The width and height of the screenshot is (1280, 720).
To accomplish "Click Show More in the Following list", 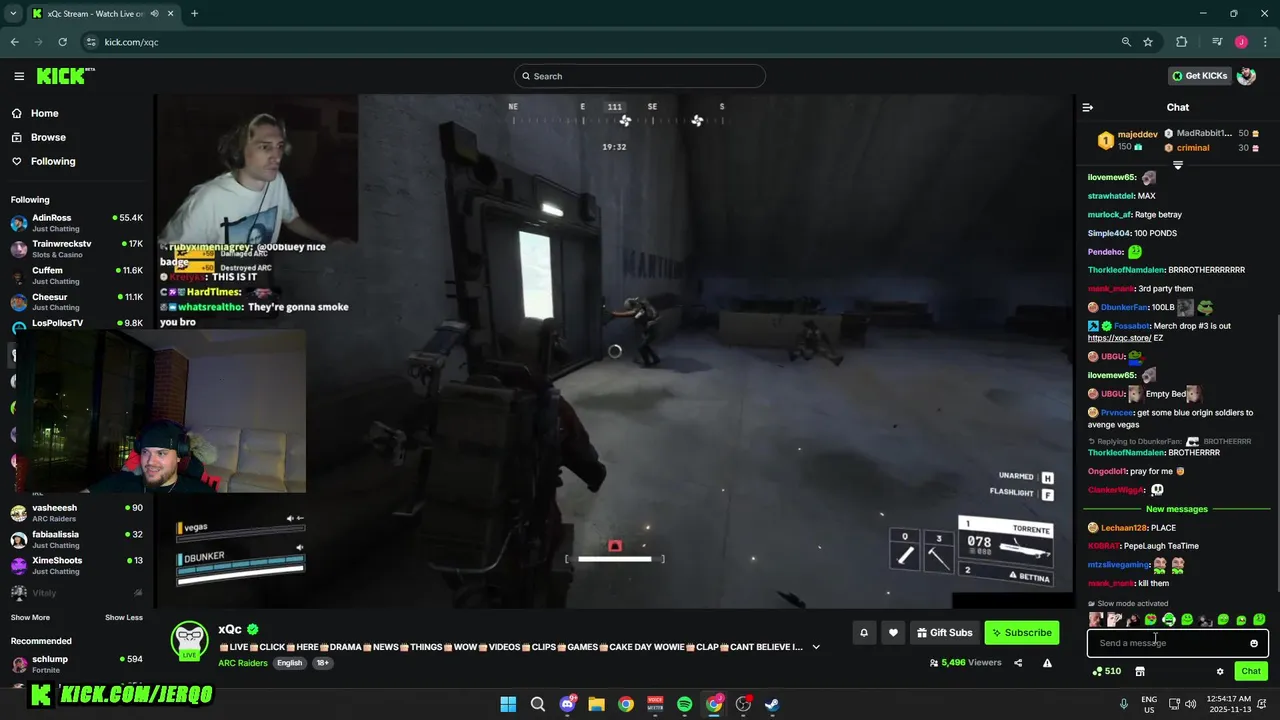I will click(x=30, y=617).
